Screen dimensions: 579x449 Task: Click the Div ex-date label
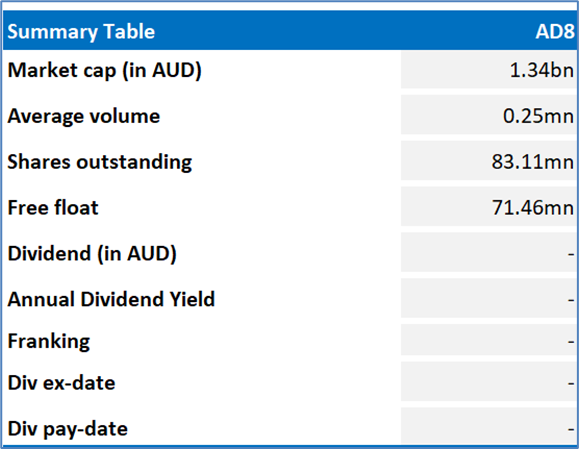point(61,383)
